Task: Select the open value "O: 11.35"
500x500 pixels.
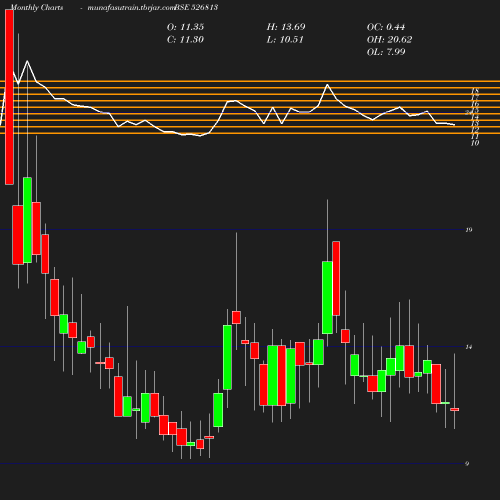Action: tap(185, 27)
